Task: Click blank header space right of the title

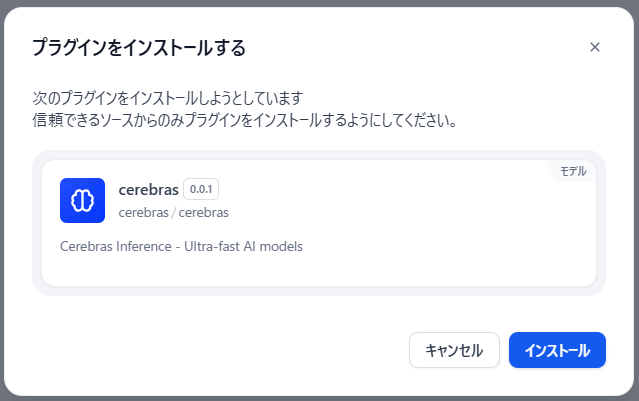Action: 420,47
